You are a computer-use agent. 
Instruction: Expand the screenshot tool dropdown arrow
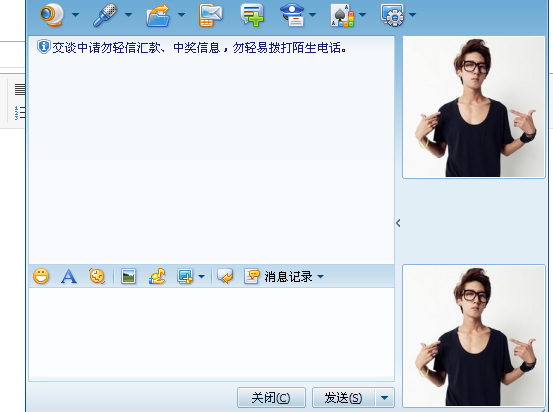(x=201, y=277)
